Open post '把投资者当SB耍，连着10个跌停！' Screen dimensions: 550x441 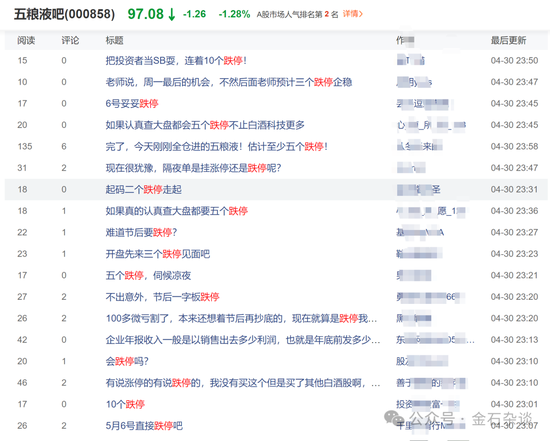point(176,61)
